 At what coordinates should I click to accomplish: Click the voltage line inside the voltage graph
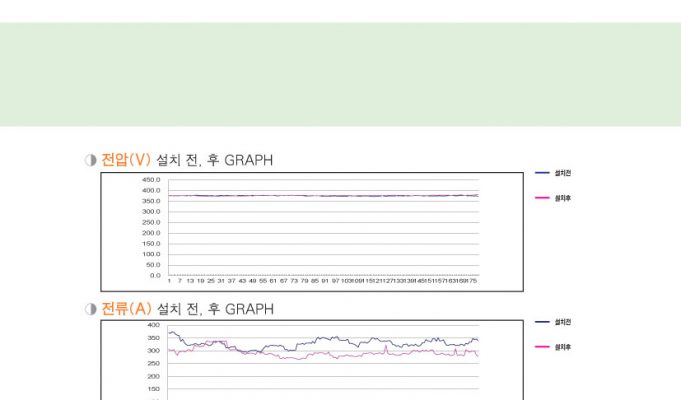(x=320, y=196)
